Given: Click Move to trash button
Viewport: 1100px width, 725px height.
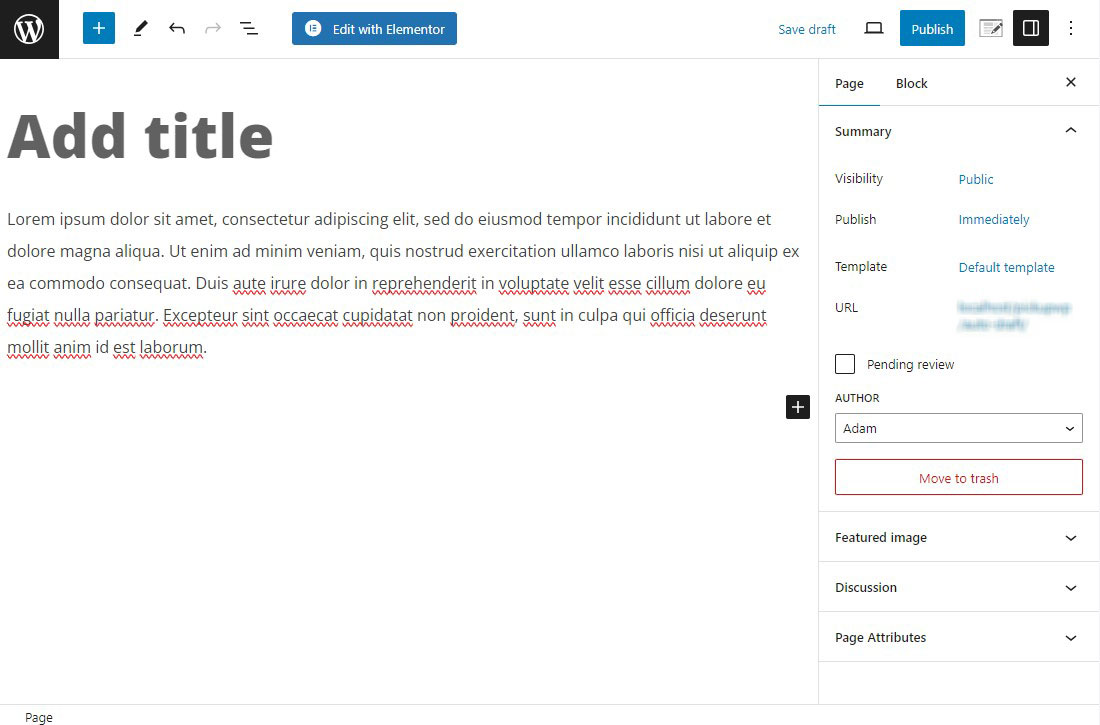Looking at the screenshot, I should coord(958,477).
